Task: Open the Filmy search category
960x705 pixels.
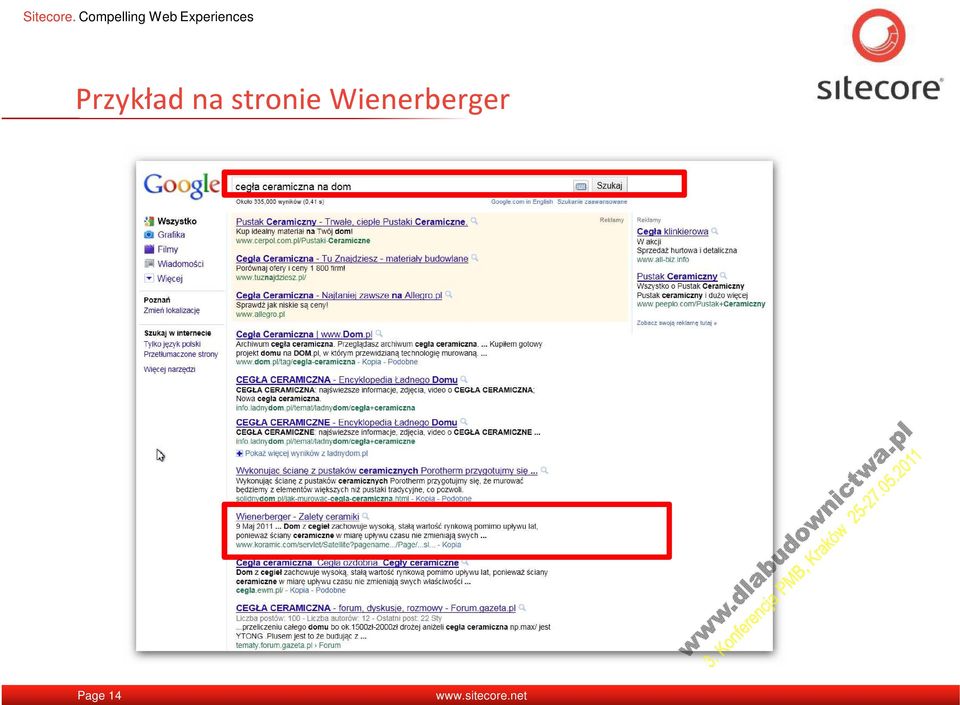Action: point(168,250)
